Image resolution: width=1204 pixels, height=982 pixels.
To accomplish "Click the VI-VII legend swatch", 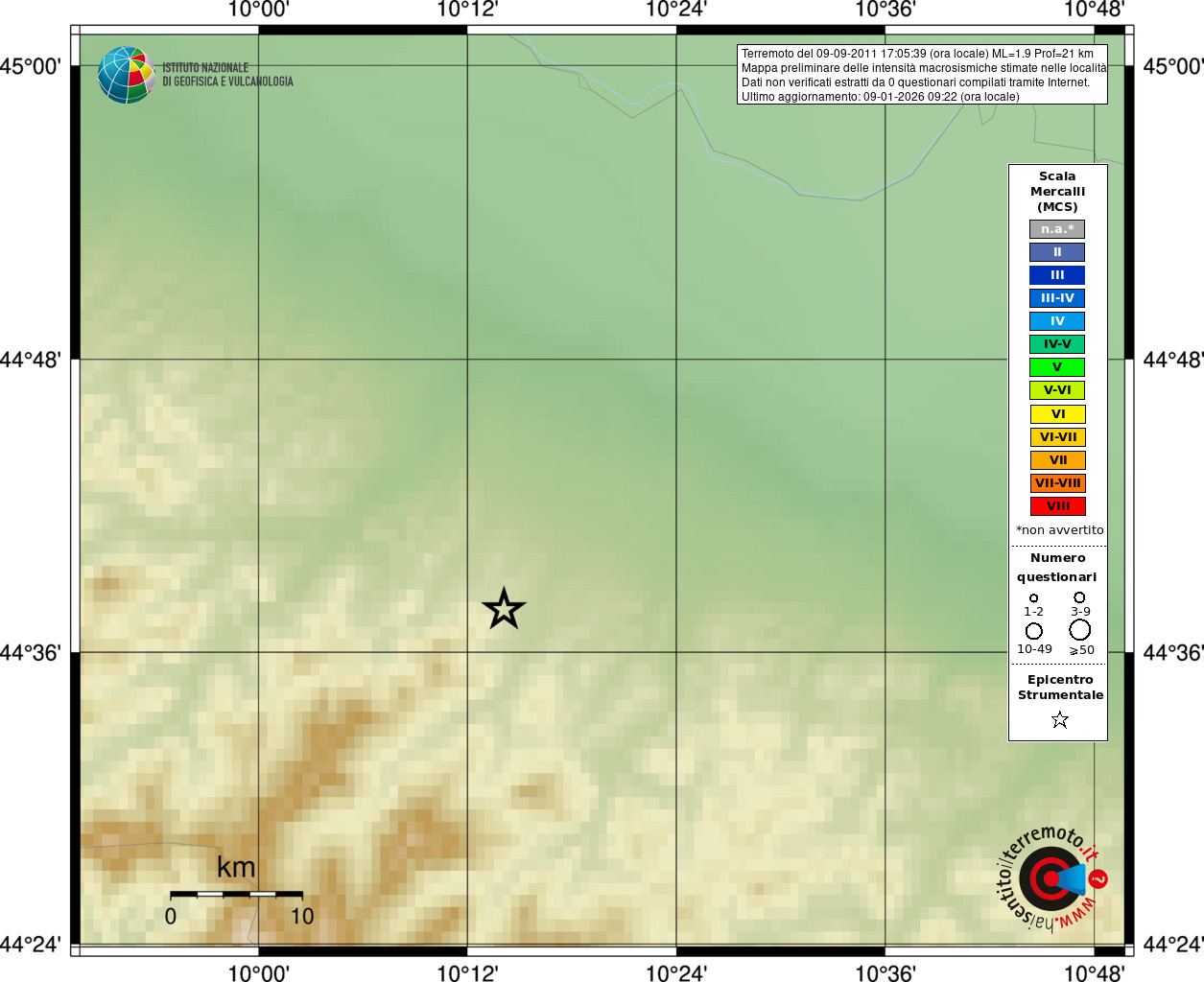I will pos(1058,437).
